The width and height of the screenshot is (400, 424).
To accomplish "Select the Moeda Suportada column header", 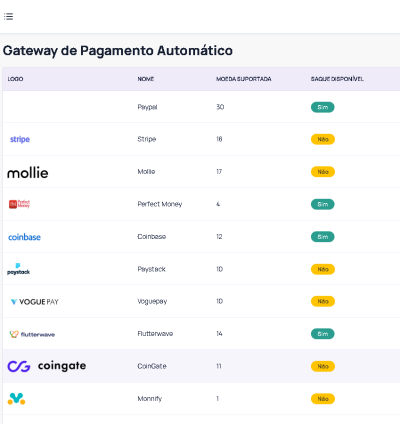I will [244, 79].
